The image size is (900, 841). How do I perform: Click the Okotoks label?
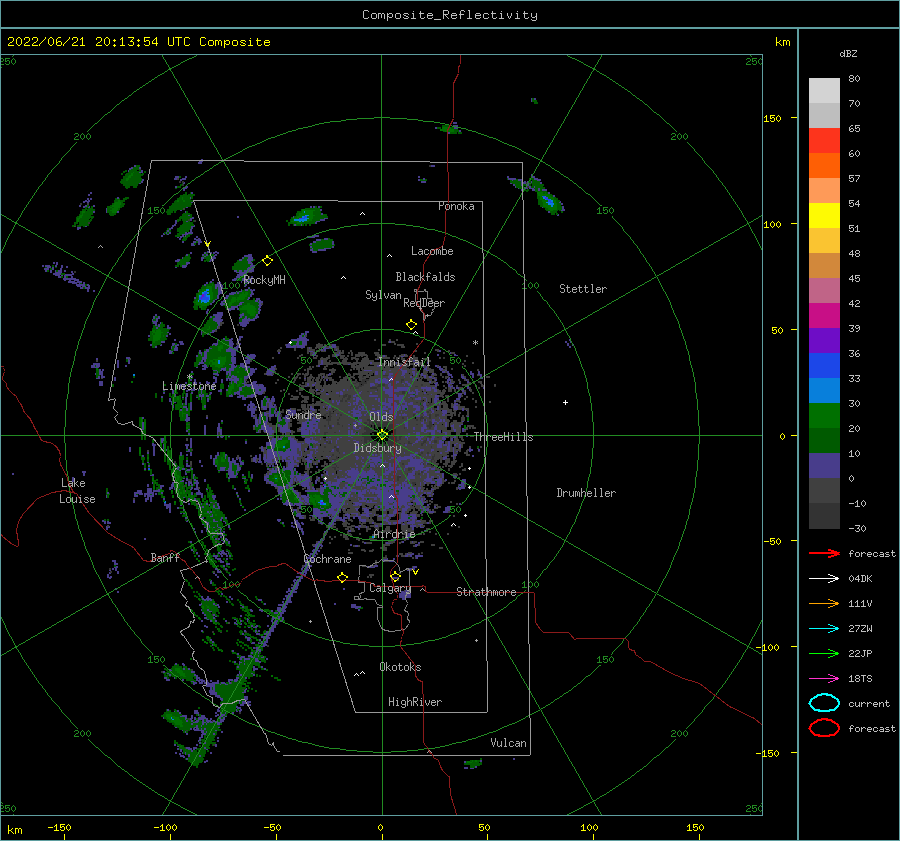coord(401,667)
